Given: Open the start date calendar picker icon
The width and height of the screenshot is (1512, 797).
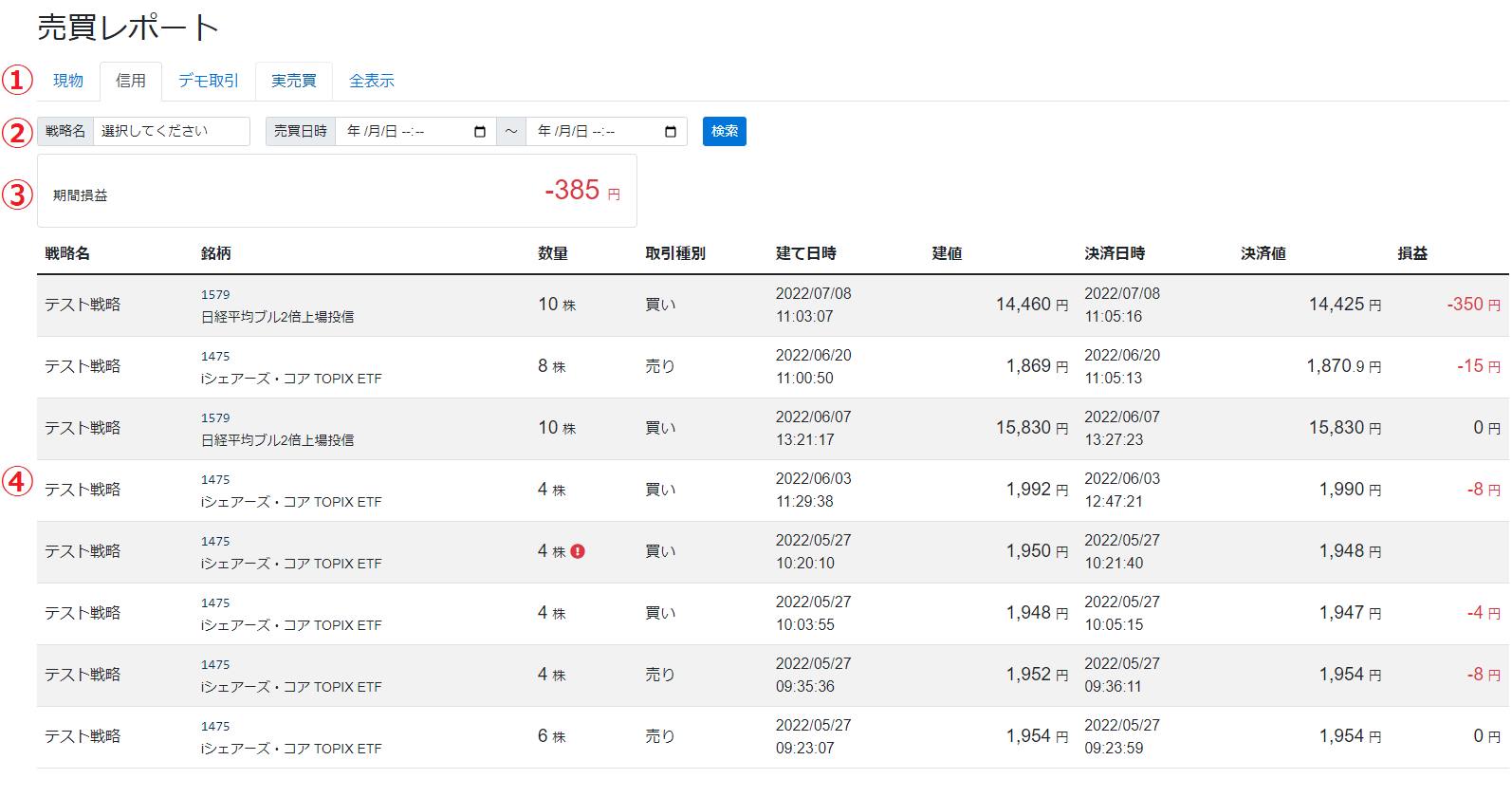Looking at the screenshot, I should (480, 132).
